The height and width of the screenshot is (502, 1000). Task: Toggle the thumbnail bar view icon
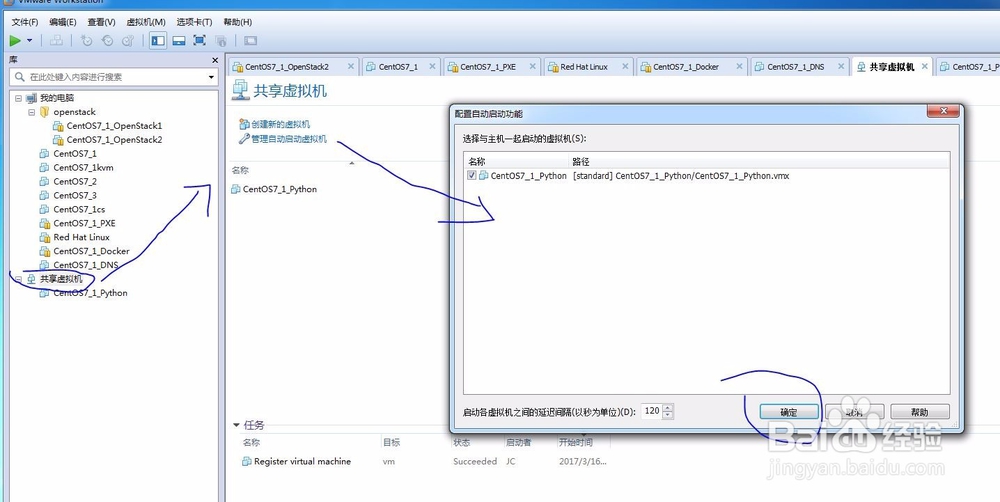pyautogui.click(x=179, y=41)
